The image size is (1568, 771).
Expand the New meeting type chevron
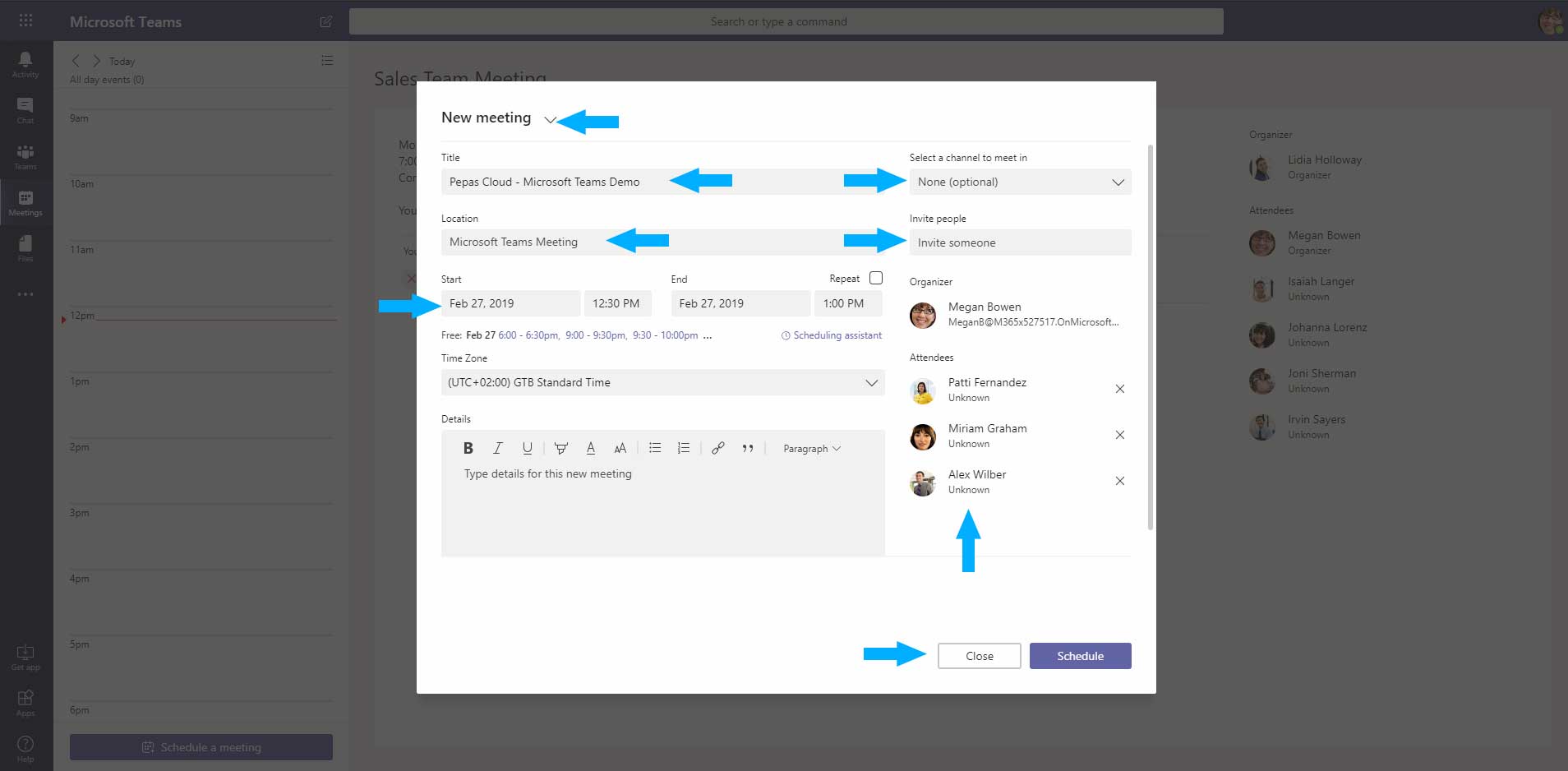point(550,120)
